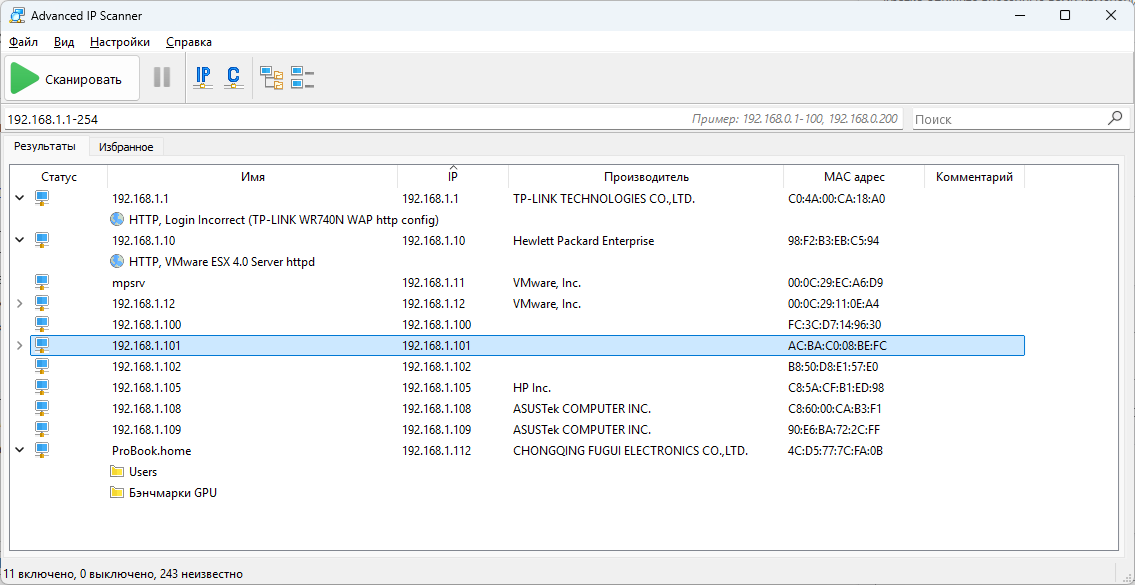Click computer icon of 192.168.1.10 row
Screen dimensions: 1135x585
click(x=42, y=240)
